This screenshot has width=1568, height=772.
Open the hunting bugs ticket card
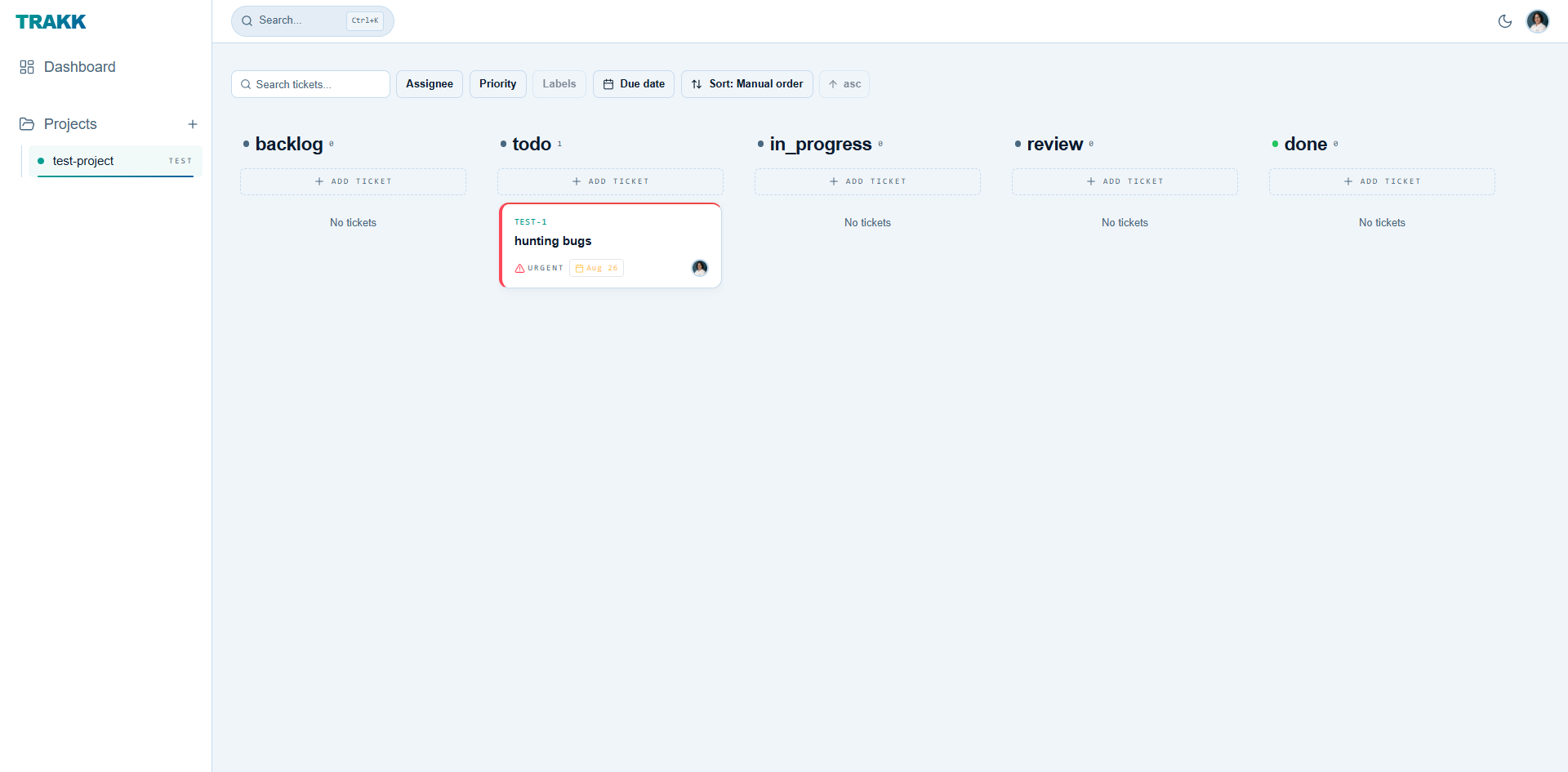click(x=610, y=245)
